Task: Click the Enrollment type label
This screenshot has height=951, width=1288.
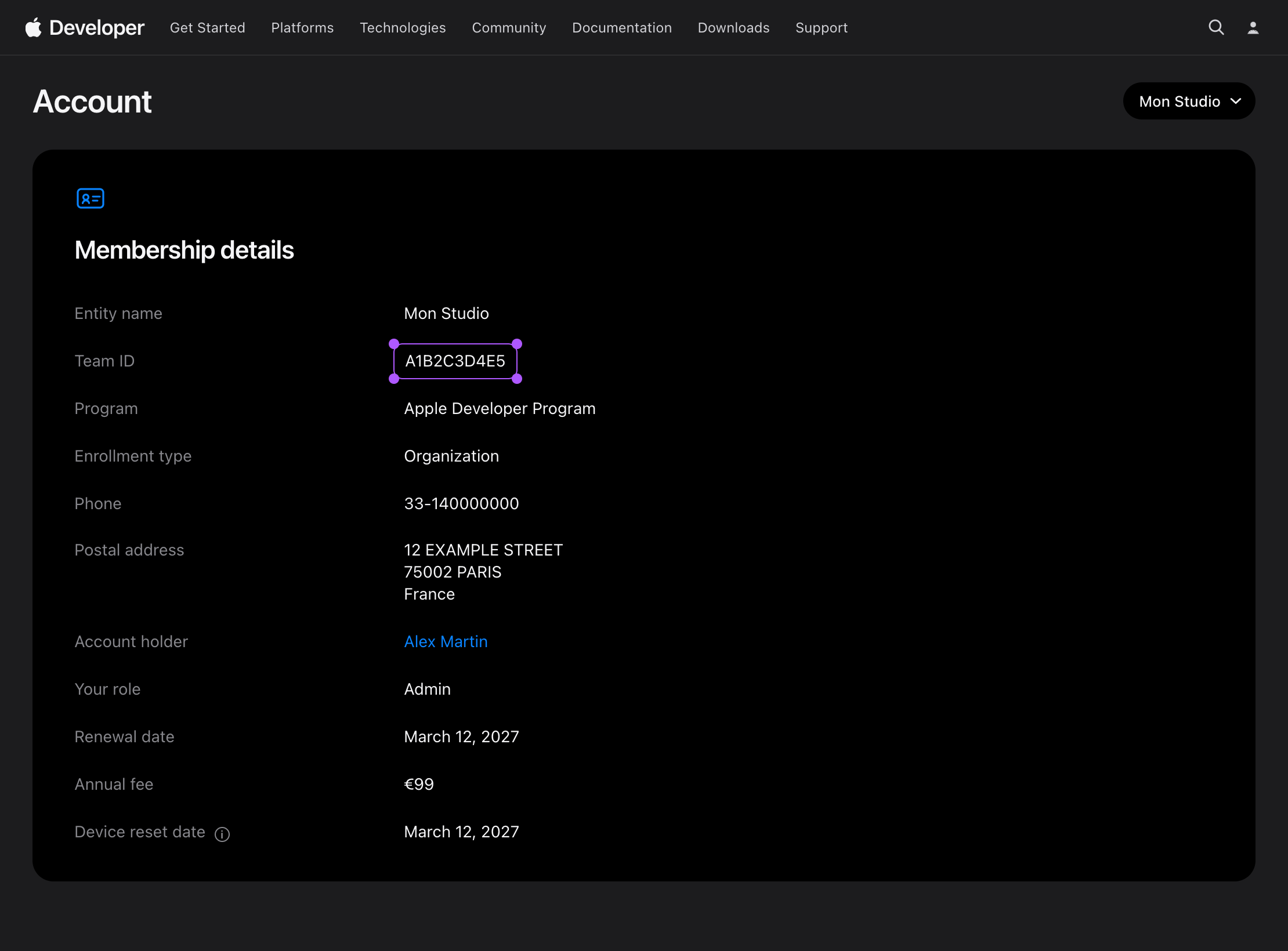Action: point(133,456)
